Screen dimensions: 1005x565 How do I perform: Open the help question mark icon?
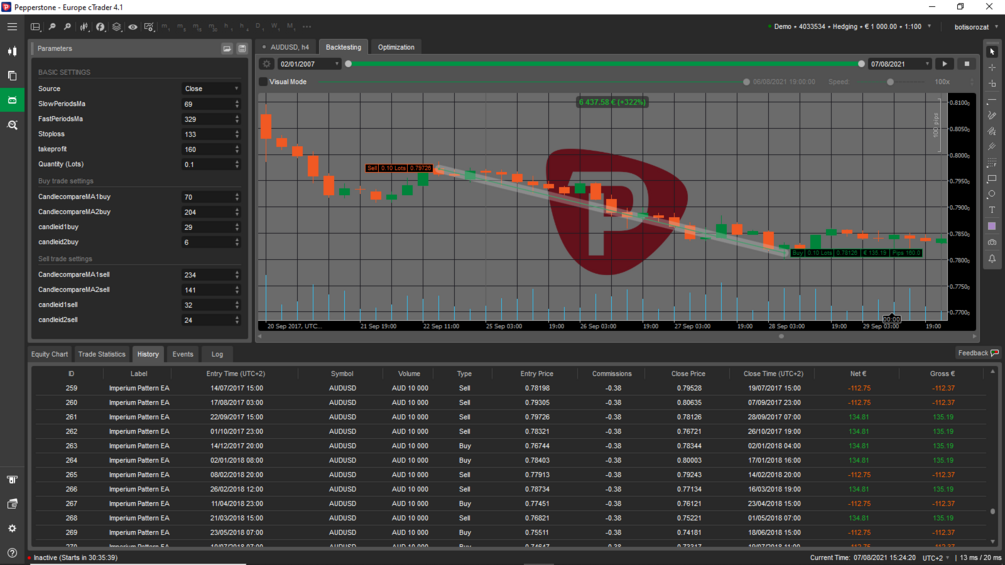click(x=12, y=553)
